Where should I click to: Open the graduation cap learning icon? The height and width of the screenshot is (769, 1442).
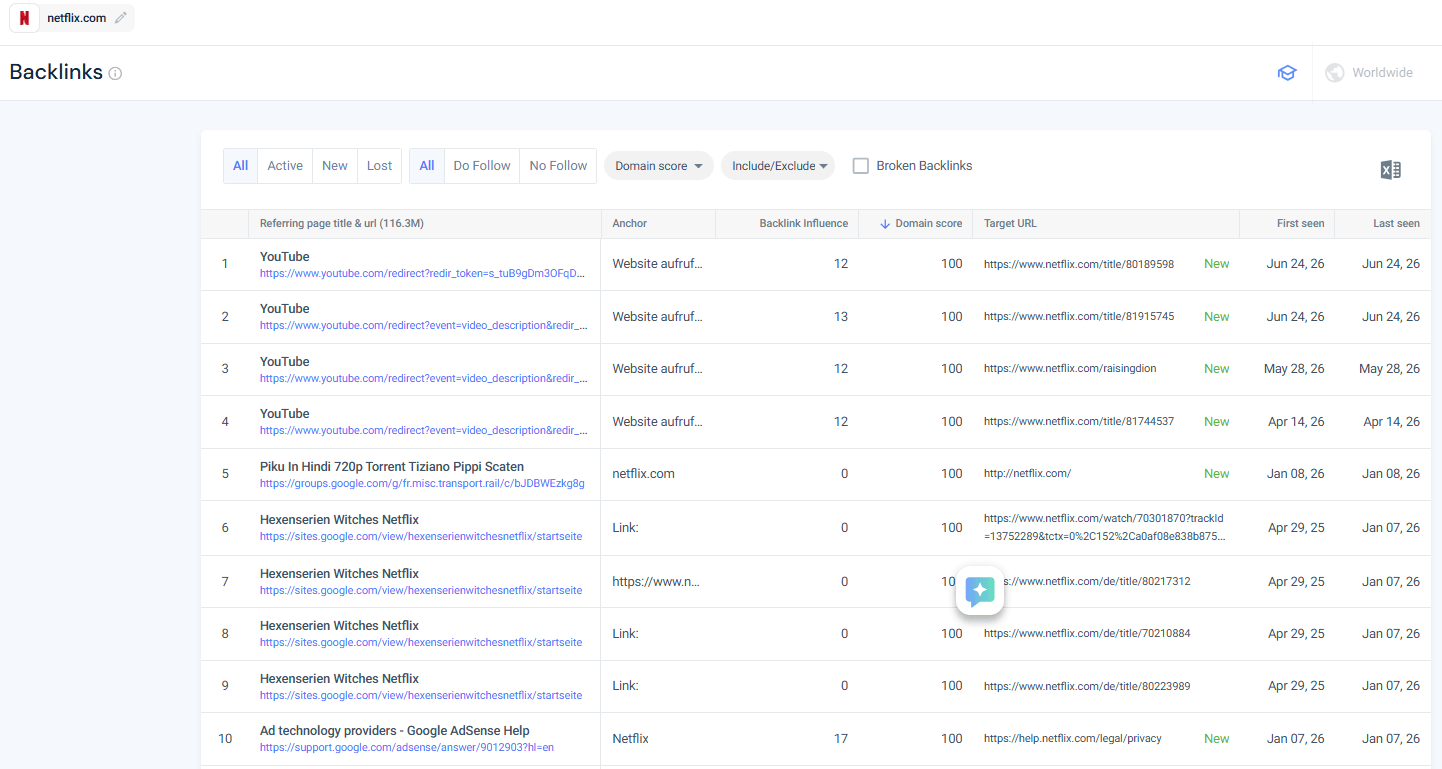[x=1286, y=73]
